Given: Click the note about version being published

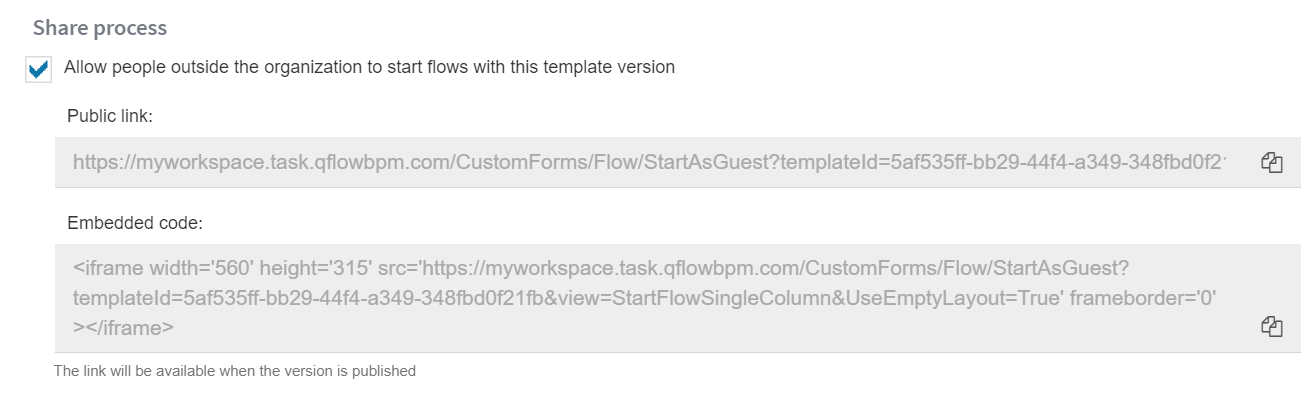Looking at the screenshot, I should click(x=235, y=371).
